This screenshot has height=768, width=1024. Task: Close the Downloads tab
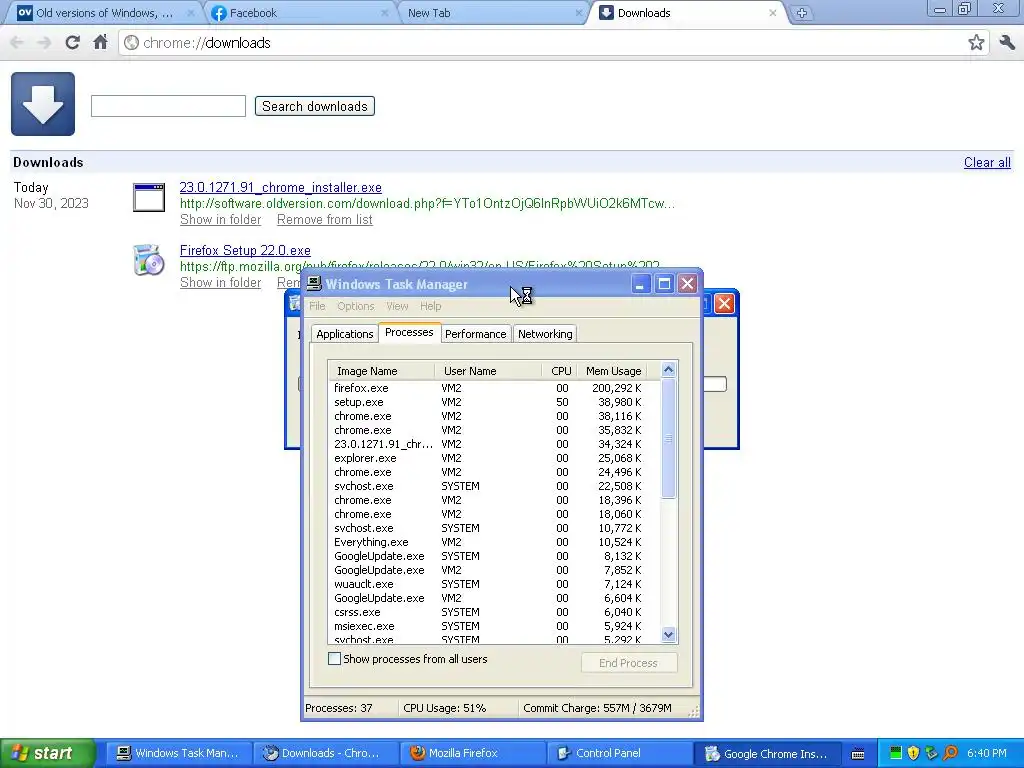point(773,13)
